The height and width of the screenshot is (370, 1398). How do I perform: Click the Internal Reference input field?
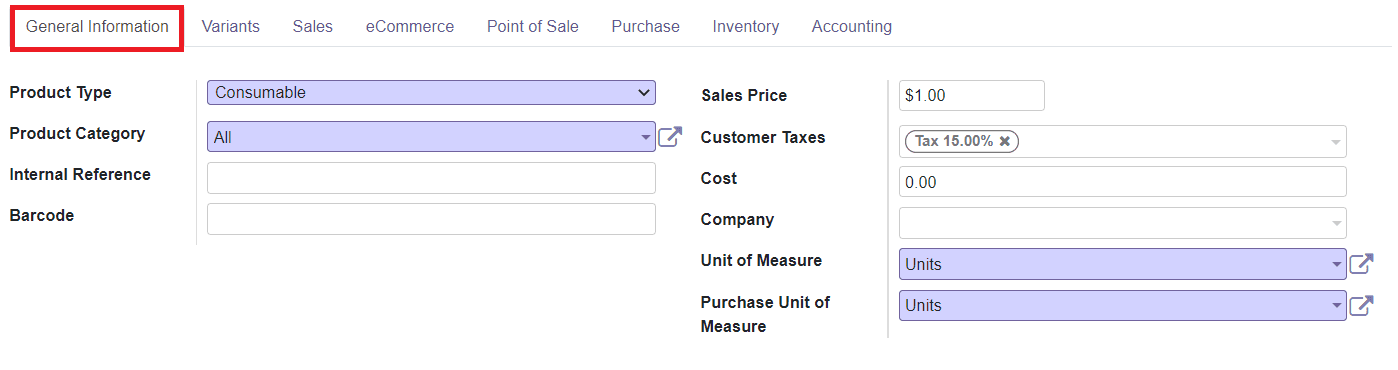(x=431, y=178)
